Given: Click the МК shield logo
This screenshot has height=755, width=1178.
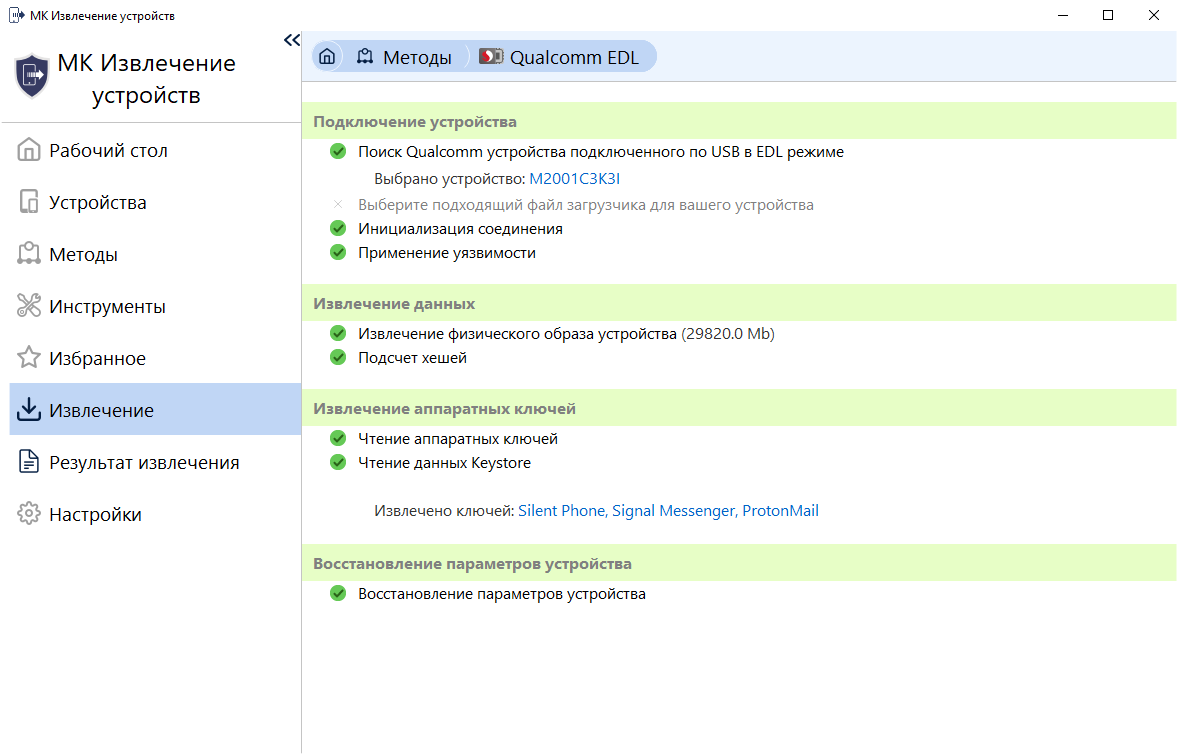Looking at the screenshot, I should 32,77.
